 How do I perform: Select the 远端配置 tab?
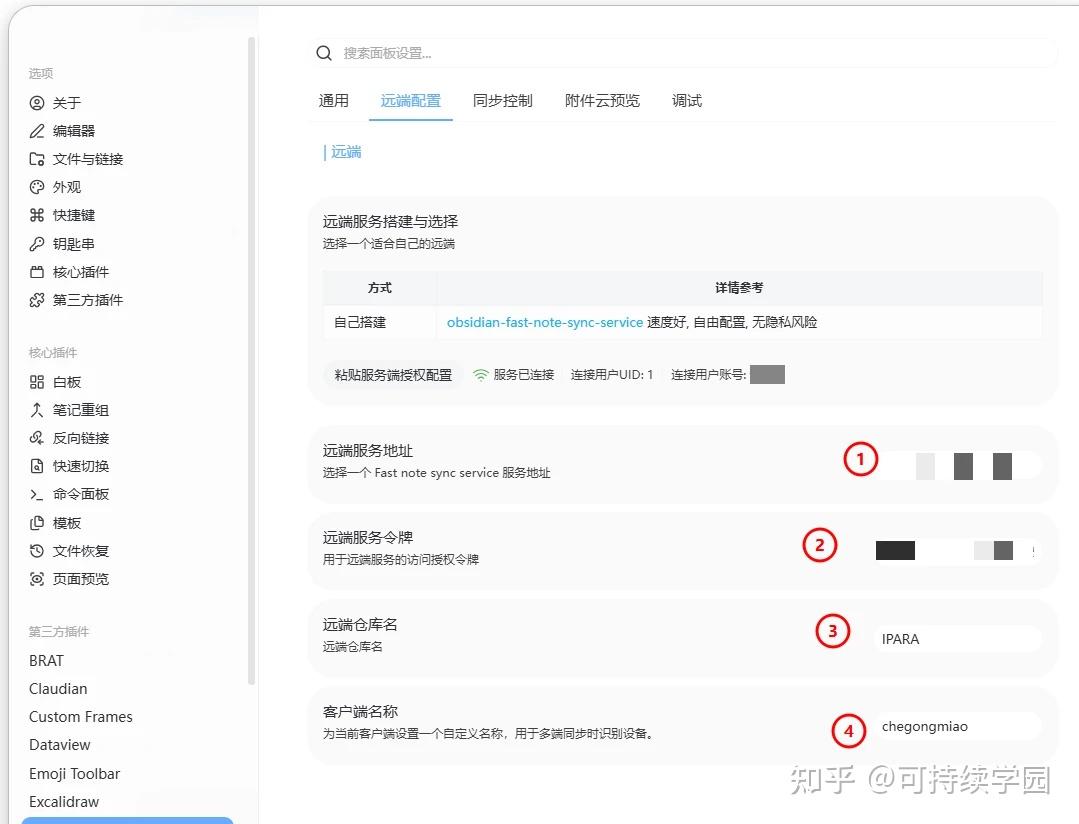click(x=411, y=101)
